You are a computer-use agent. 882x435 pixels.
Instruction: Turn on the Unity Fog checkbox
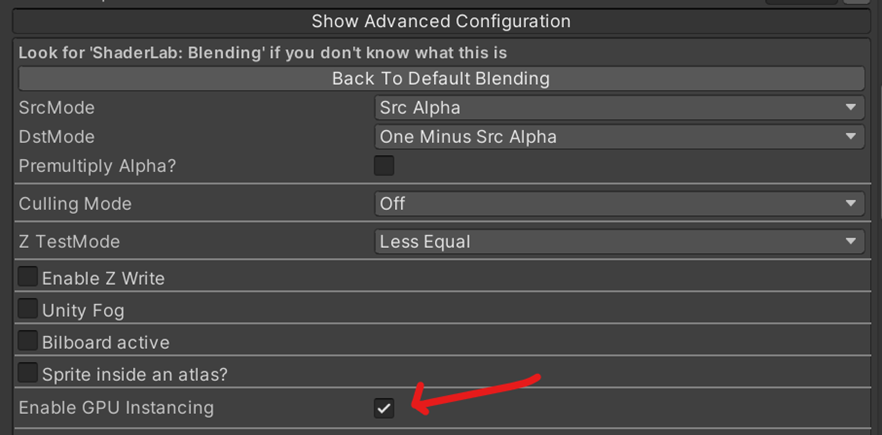coord(28,308)
